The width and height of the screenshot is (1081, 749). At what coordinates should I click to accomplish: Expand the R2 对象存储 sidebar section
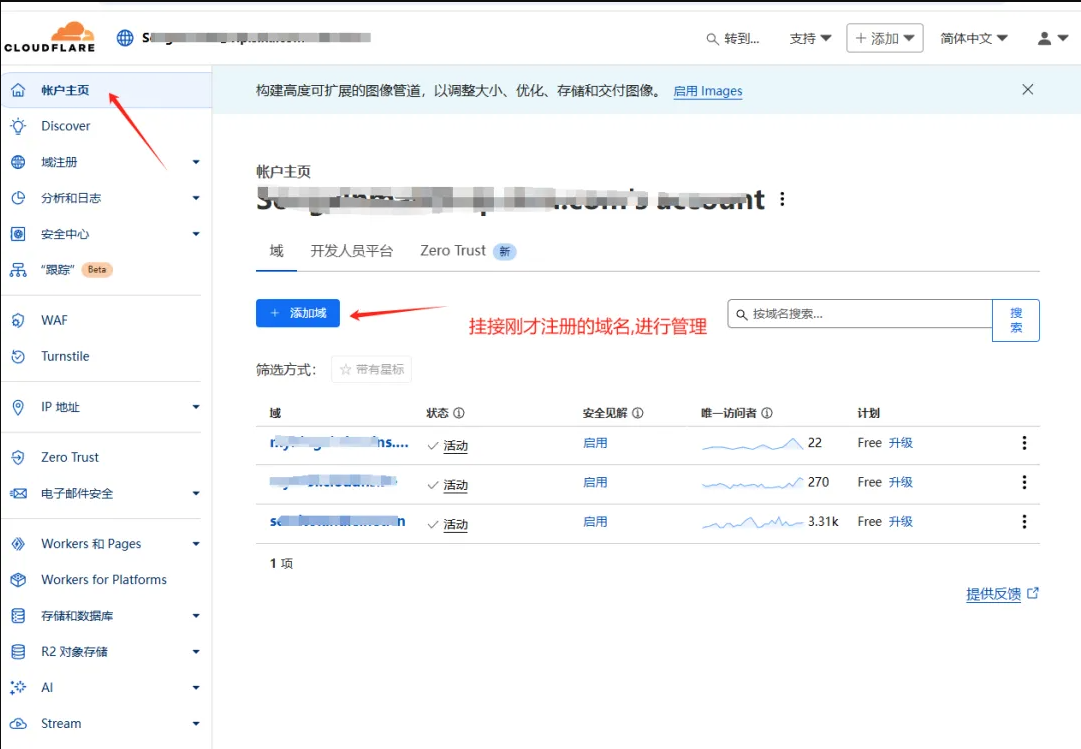(196, 652)
